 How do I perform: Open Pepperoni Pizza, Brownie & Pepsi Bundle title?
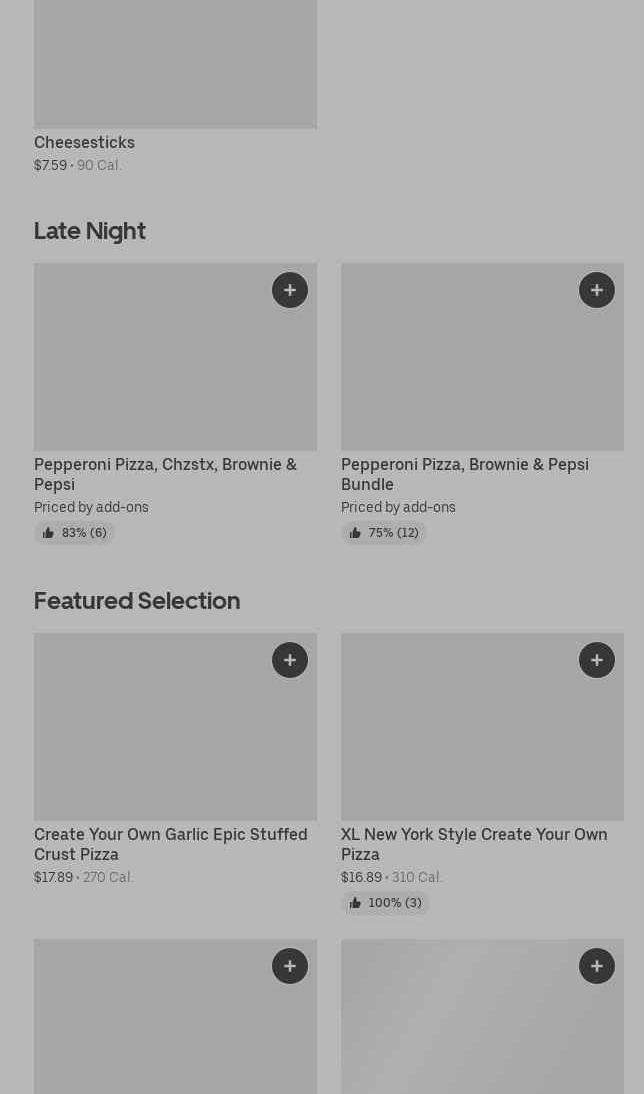tap(465, 474)
